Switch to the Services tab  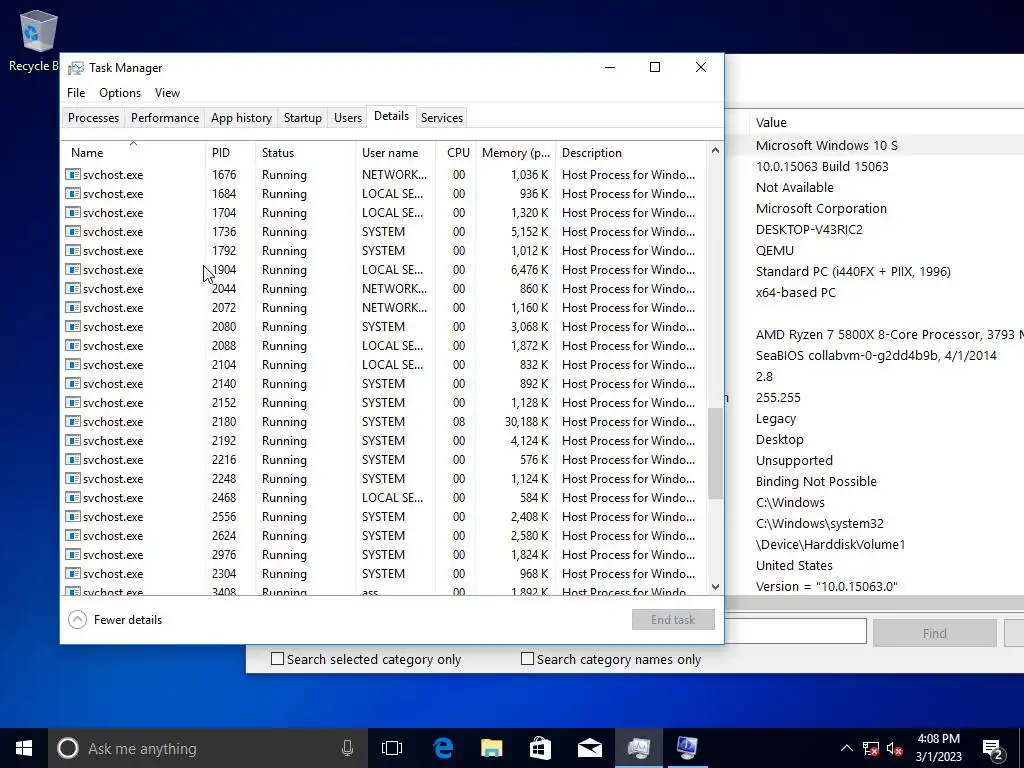pos(441,118)
